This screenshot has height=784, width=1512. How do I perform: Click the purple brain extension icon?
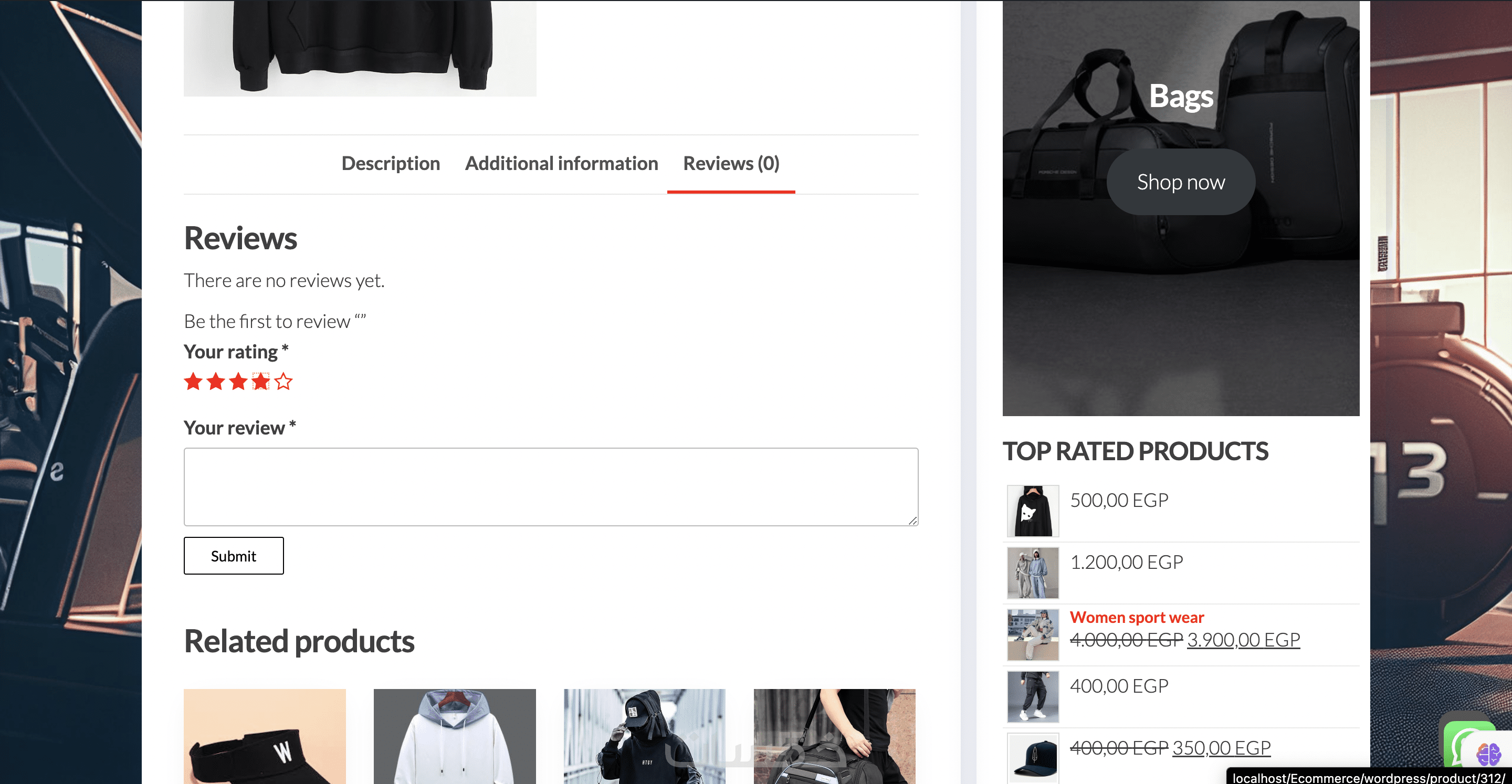pyautogui.click(x=1488, y=754)
